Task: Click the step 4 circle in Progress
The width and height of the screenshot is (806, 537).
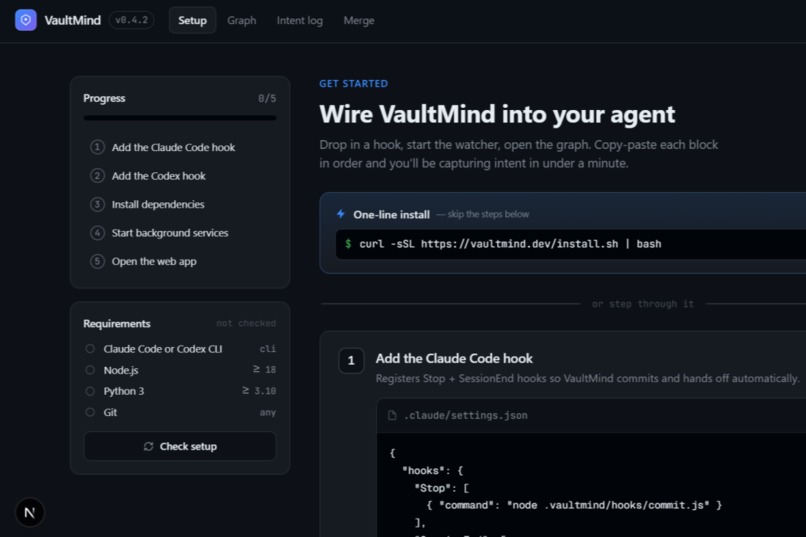Action: (97, 233)
